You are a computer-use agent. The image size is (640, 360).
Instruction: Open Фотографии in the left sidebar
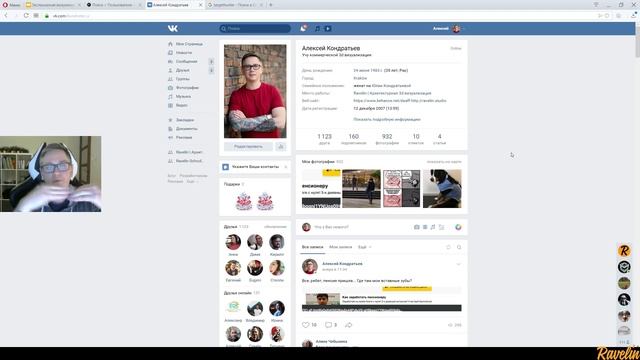187,88
